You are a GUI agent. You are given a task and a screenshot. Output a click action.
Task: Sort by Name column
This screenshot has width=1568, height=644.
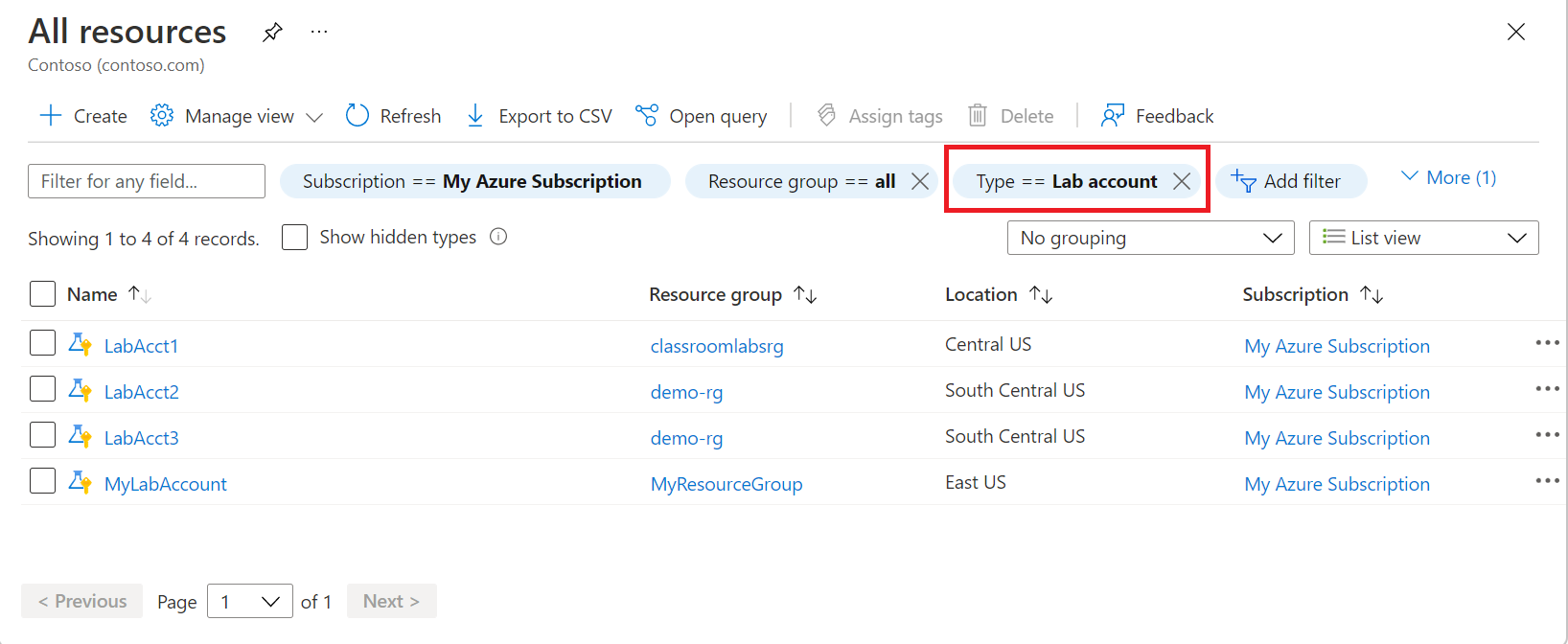(108, 294)
